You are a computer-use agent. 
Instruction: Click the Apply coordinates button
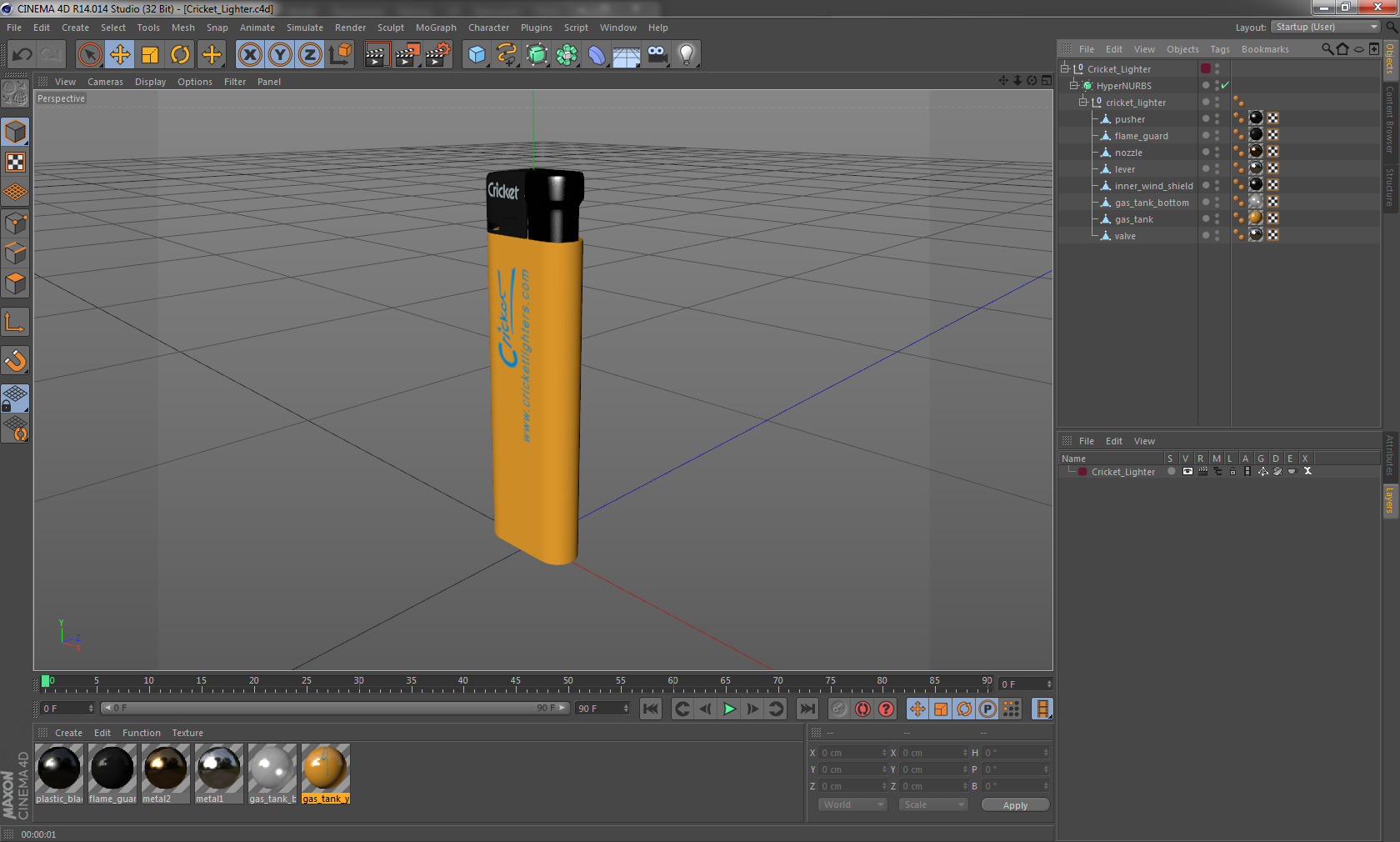[x=1015, y=805]
